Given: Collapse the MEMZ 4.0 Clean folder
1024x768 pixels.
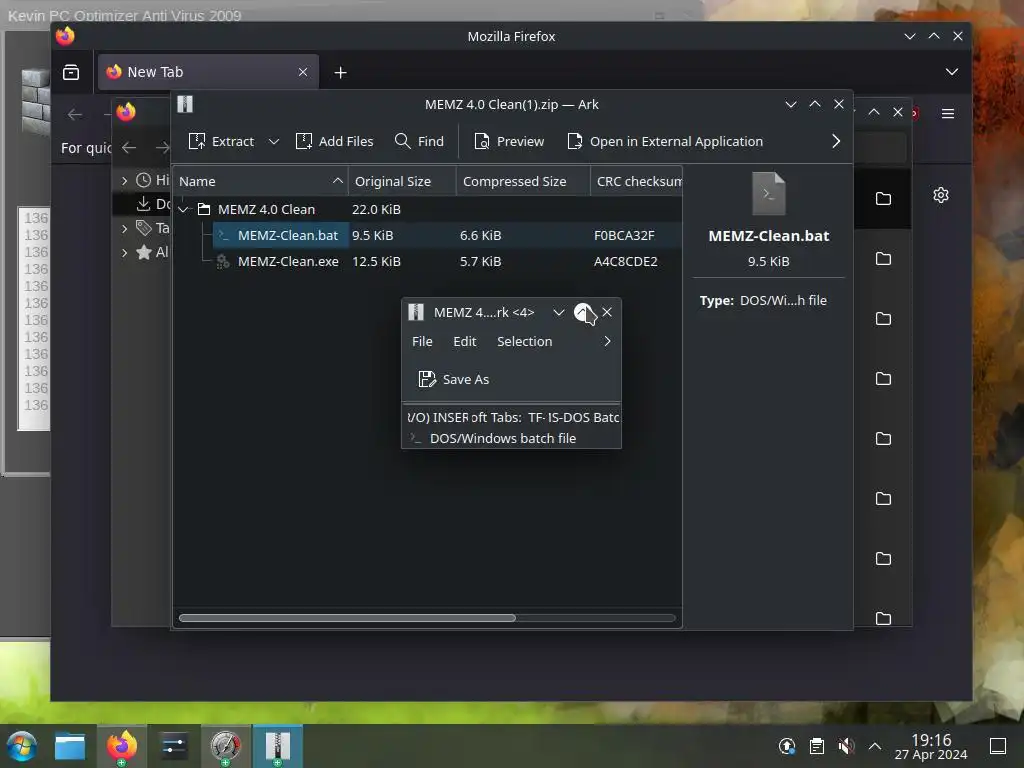Looking at the screenshot, I should pyautogui.click(x=184, y=210).
